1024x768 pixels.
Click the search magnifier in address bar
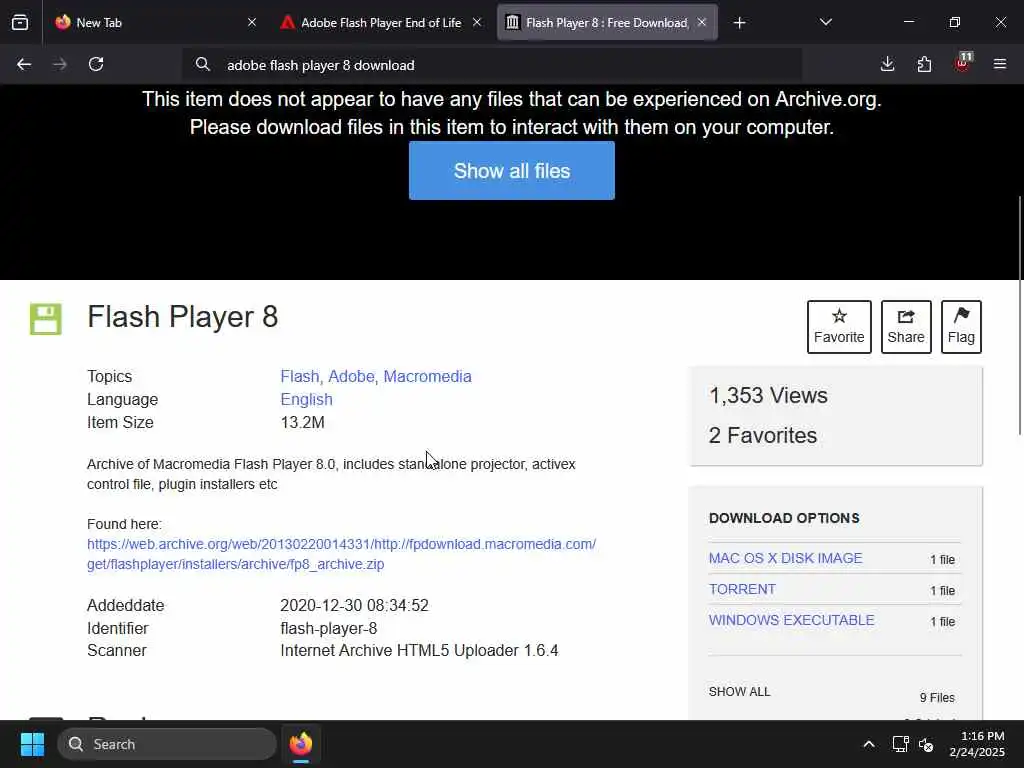(x=202, y=65)
